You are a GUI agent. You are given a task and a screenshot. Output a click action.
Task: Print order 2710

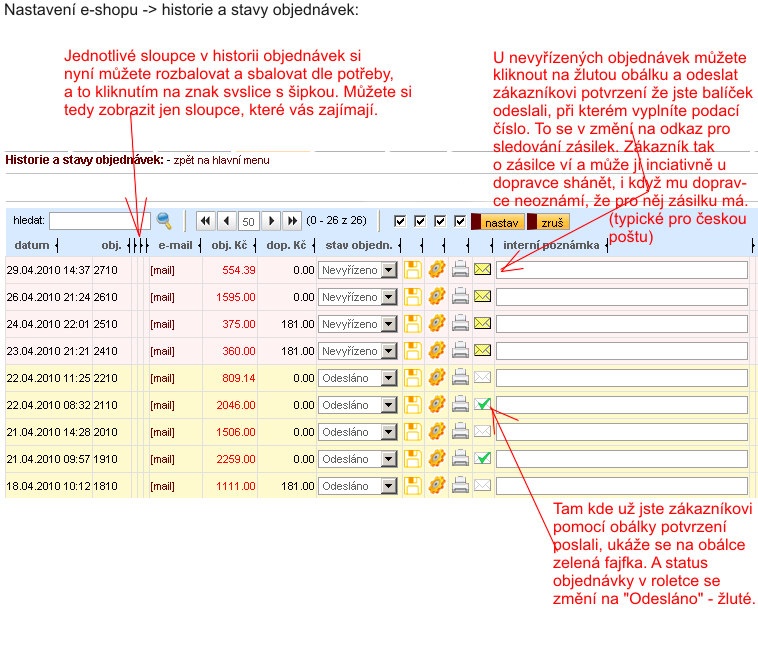[460, 269]
